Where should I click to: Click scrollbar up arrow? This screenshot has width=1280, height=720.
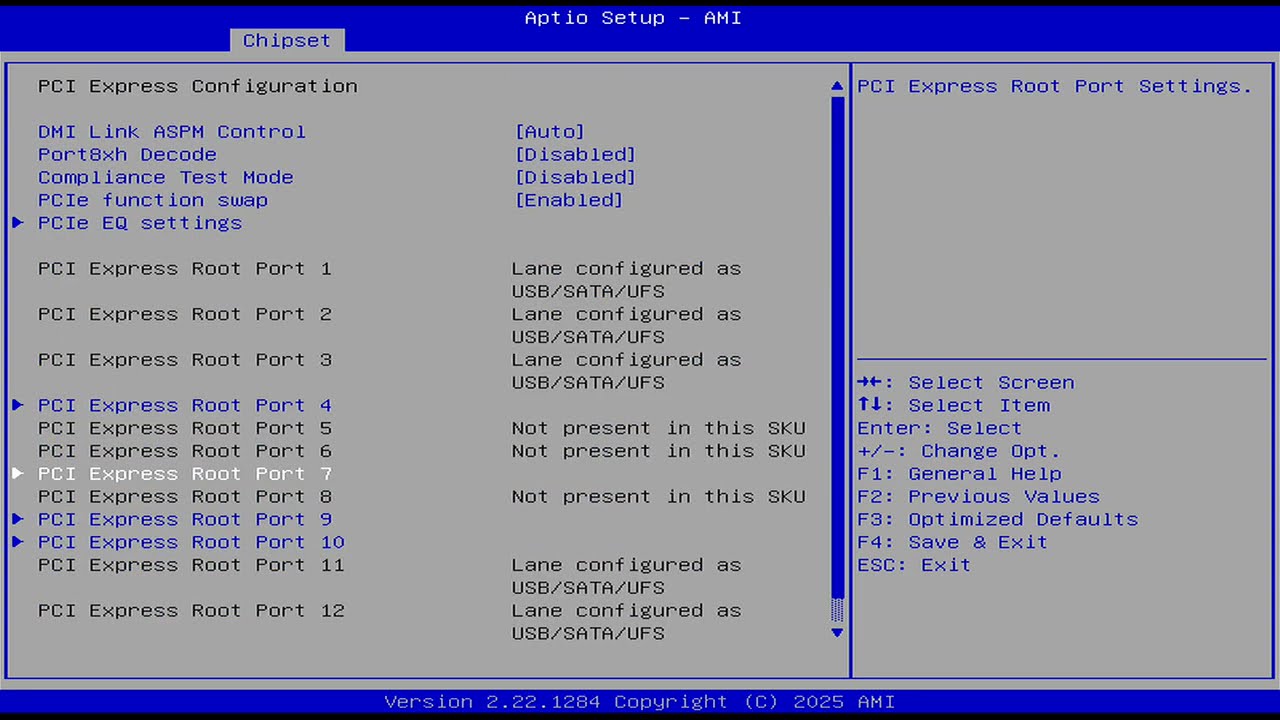tap(837, 87)
